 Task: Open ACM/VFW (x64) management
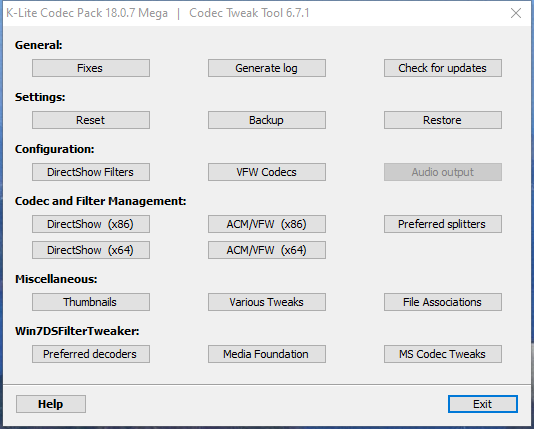tap(267, 250)
